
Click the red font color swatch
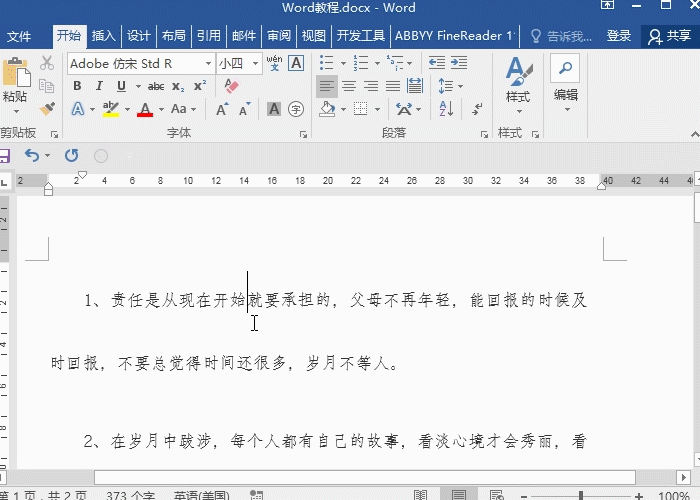pyautogui.click(x=145, y=109)
